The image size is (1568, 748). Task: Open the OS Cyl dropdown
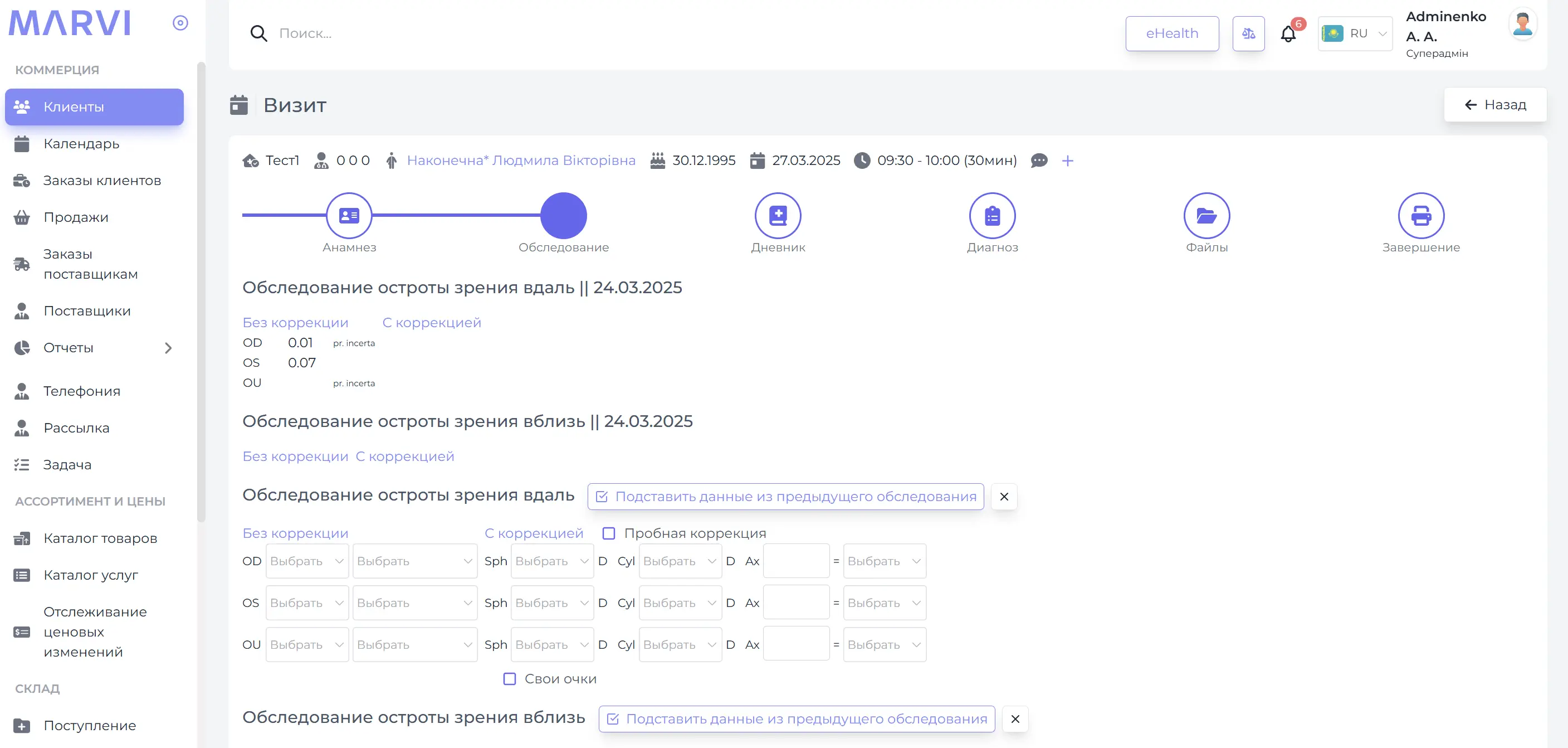pos(680,603)
